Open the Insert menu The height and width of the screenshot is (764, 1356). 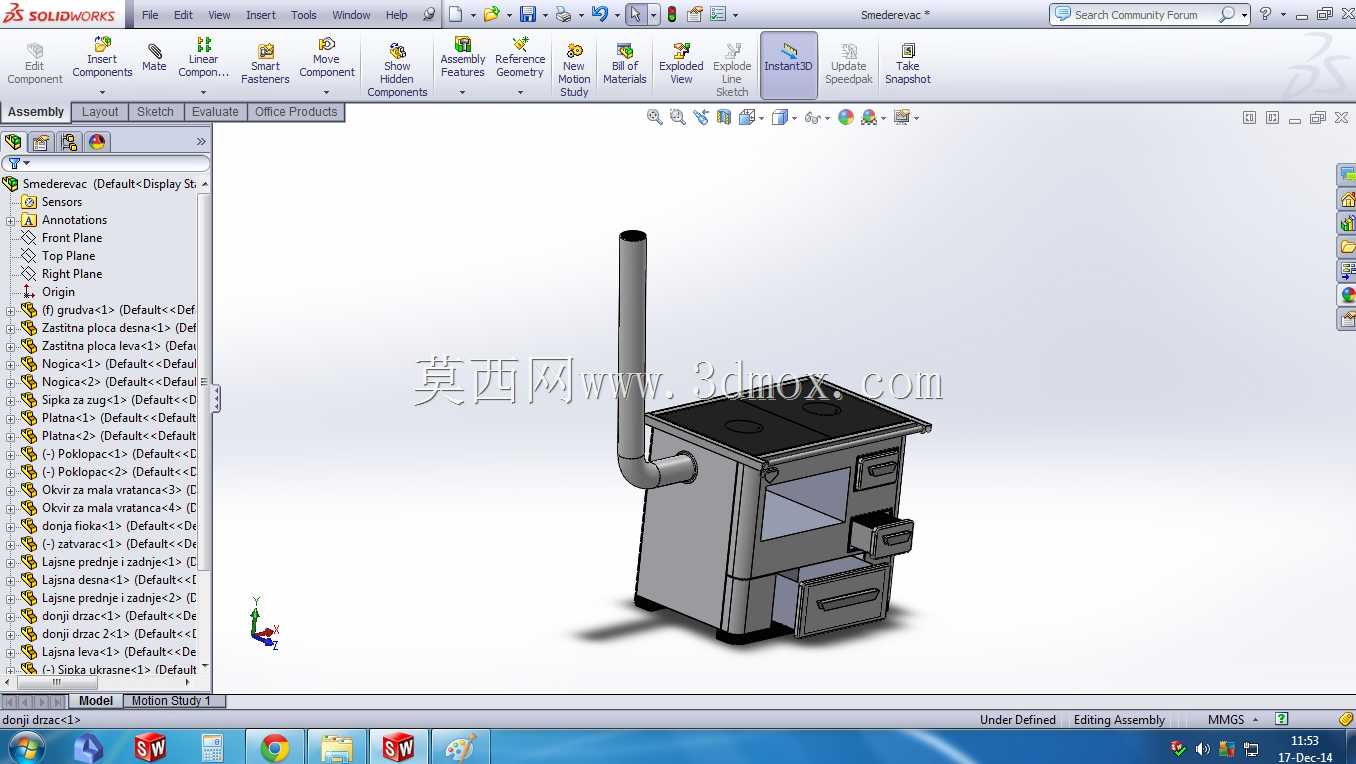(x=261, y=15)
